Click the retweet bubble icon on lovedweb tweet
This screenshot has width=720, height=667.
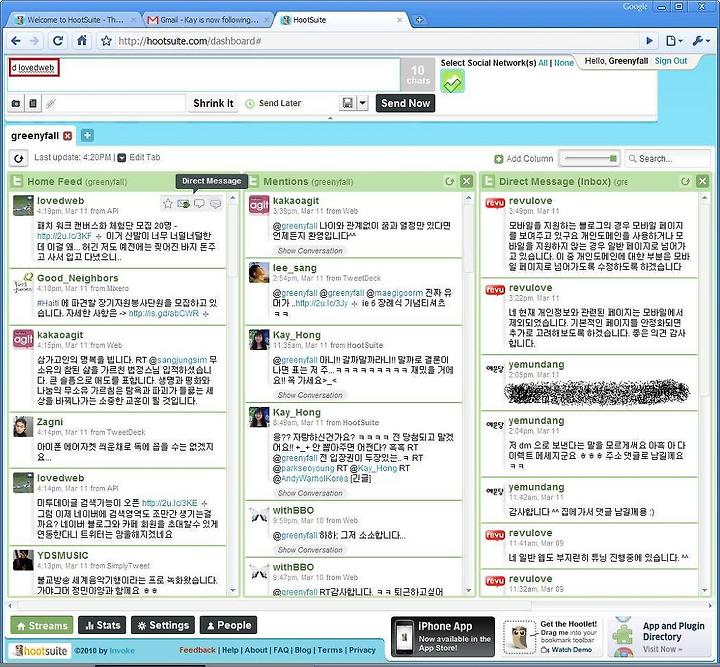point(215,203)
